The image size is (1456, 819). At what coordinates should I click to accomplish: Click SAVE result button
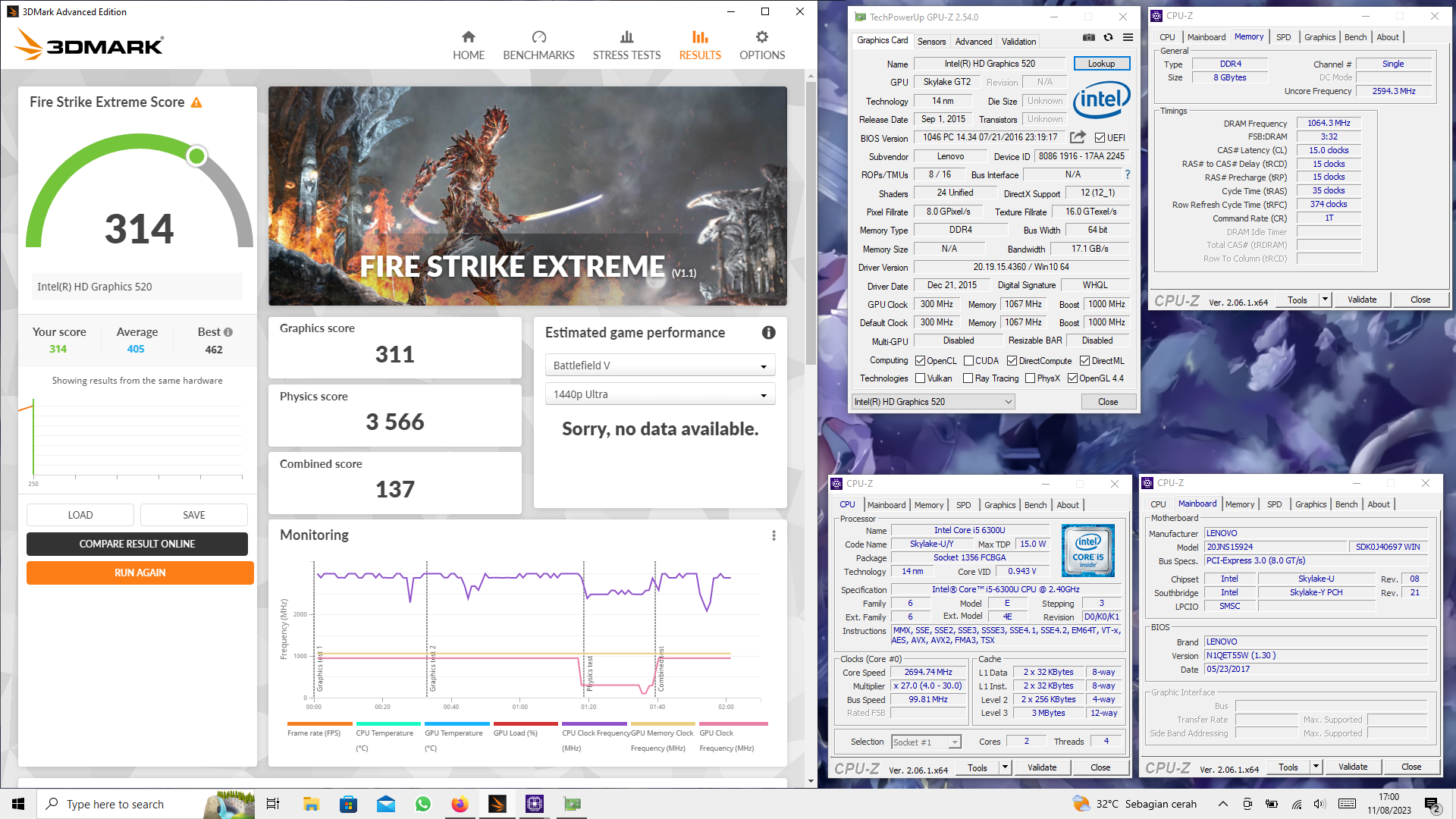[x=194, y=515]
